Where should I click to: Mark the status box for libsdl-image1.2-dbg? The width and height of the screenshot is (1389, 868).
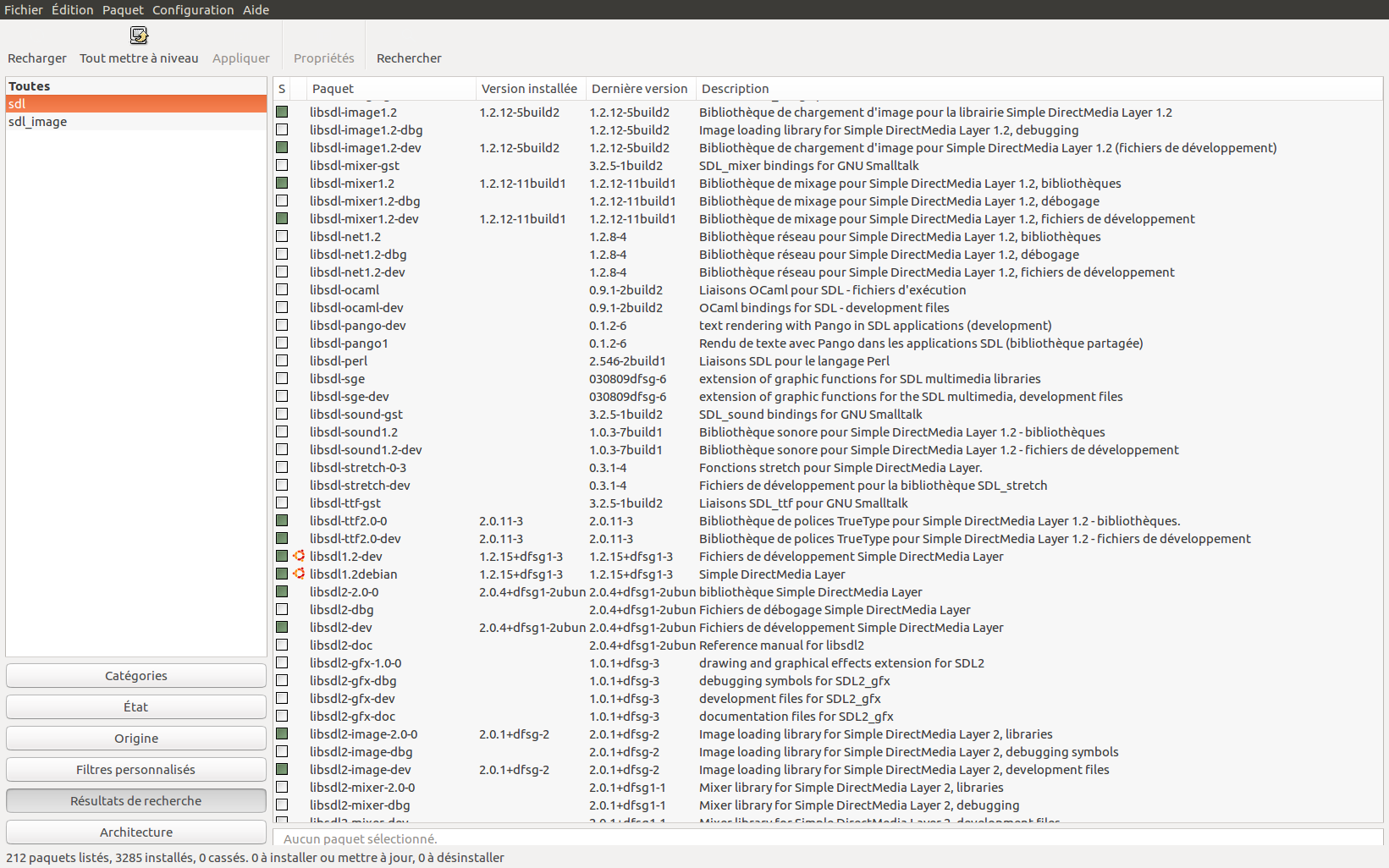[x=282, y=129]
